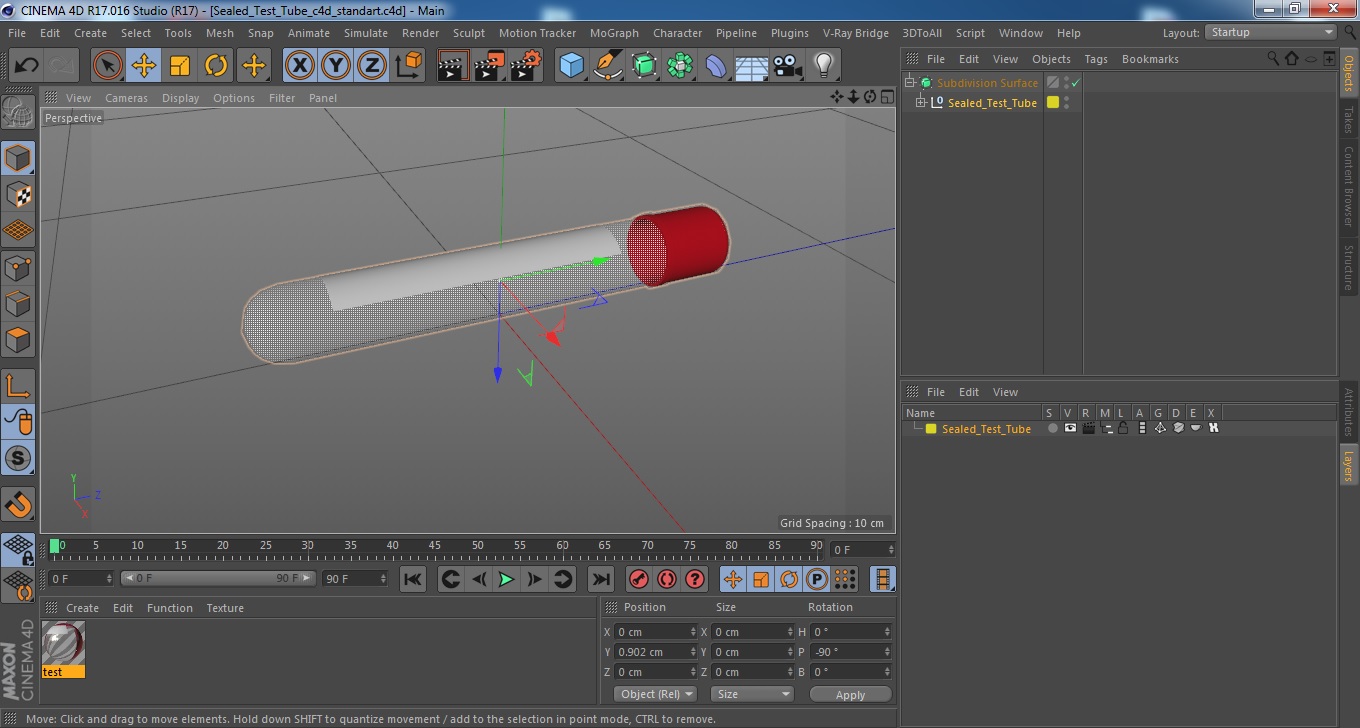
Task: Add a Cube primitive object
Action: click(x=571, y=66)
